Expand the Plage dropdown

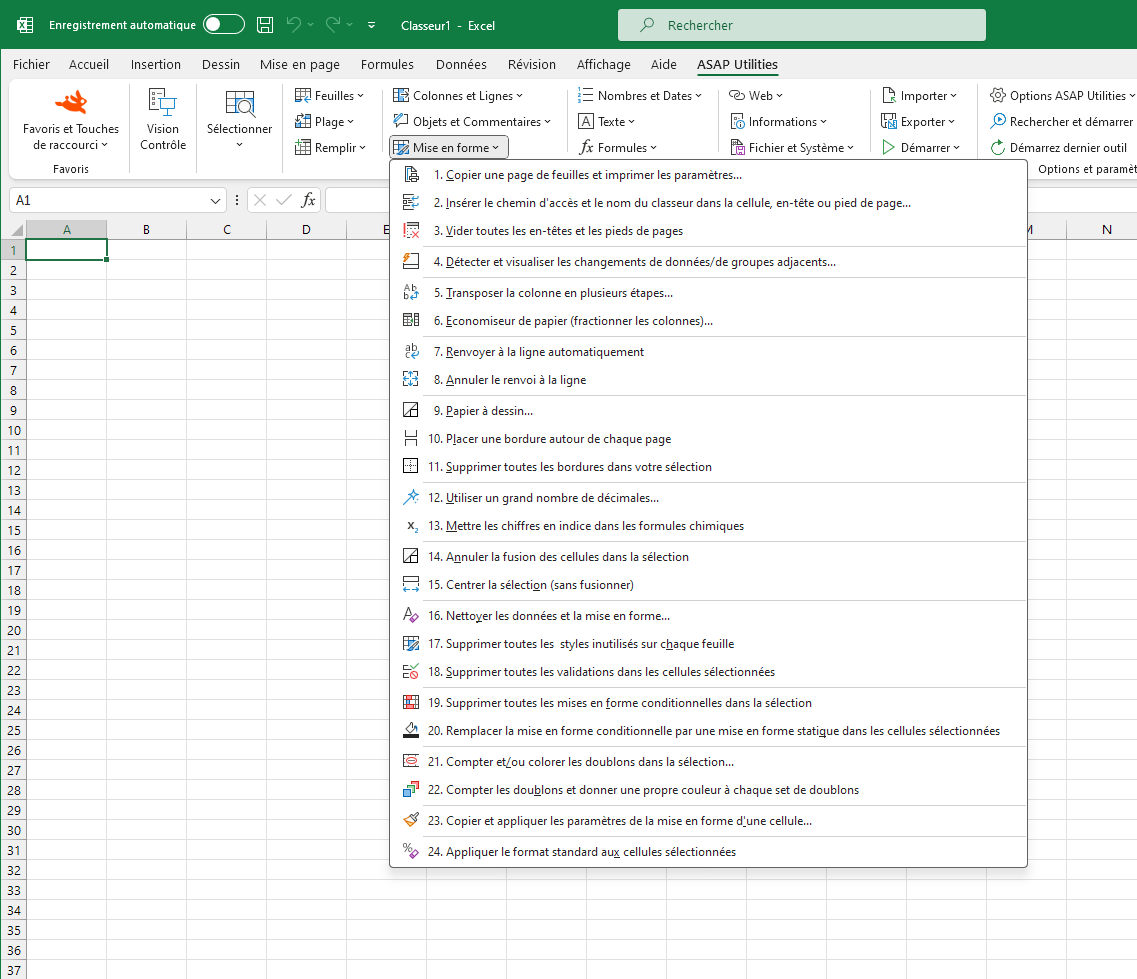pyautogui.click(x=324, y=122)
